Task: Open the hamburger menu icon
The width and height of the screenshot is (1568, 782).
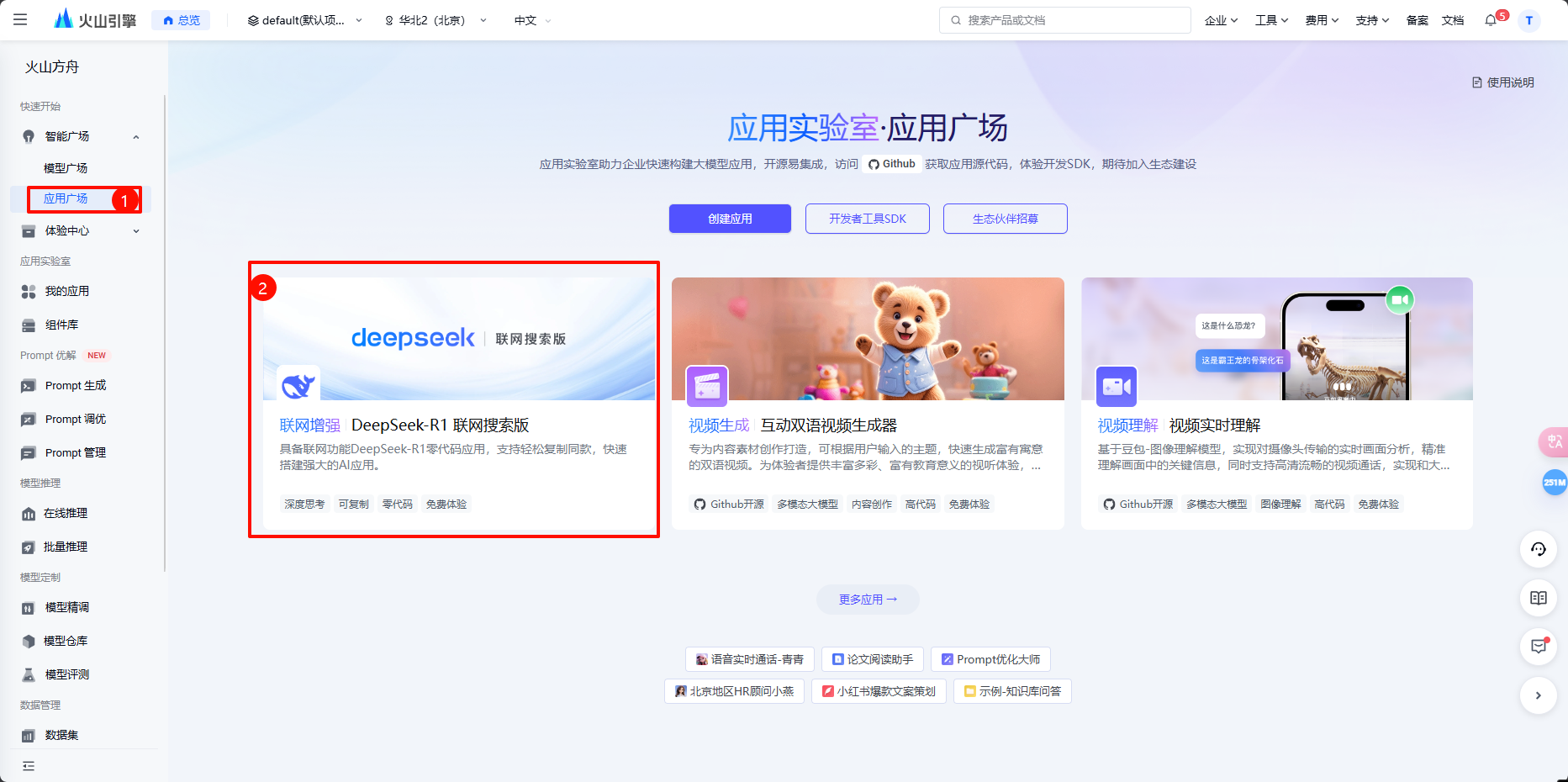Action: point(20,19)
